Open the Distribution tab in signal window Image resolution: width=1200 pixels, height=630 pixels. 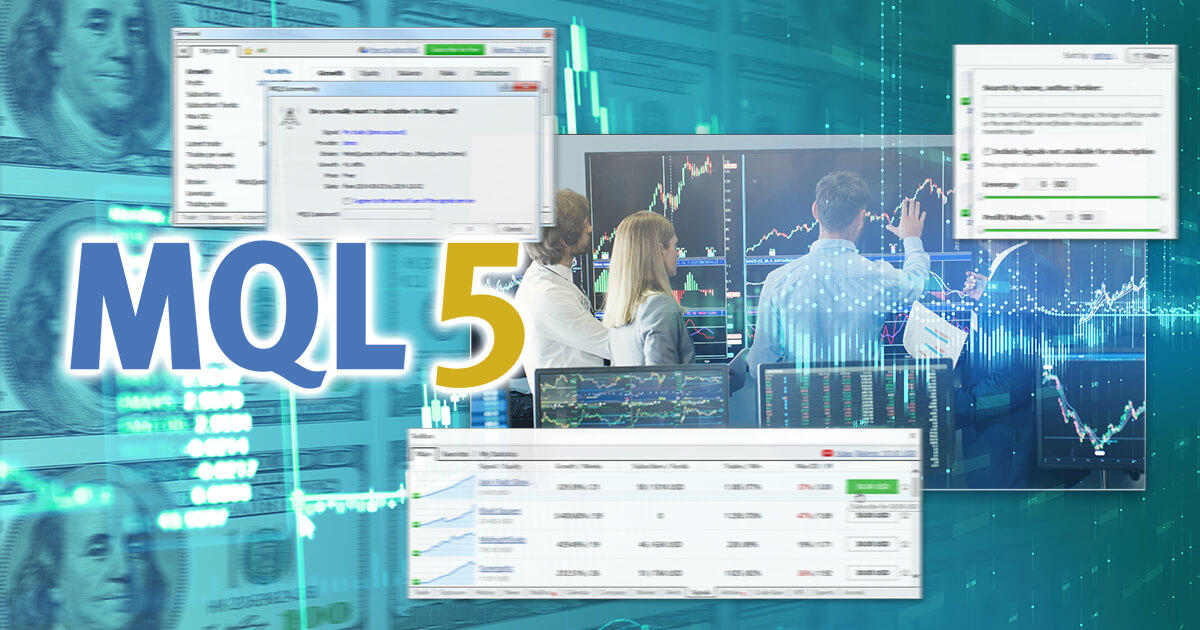492,73
